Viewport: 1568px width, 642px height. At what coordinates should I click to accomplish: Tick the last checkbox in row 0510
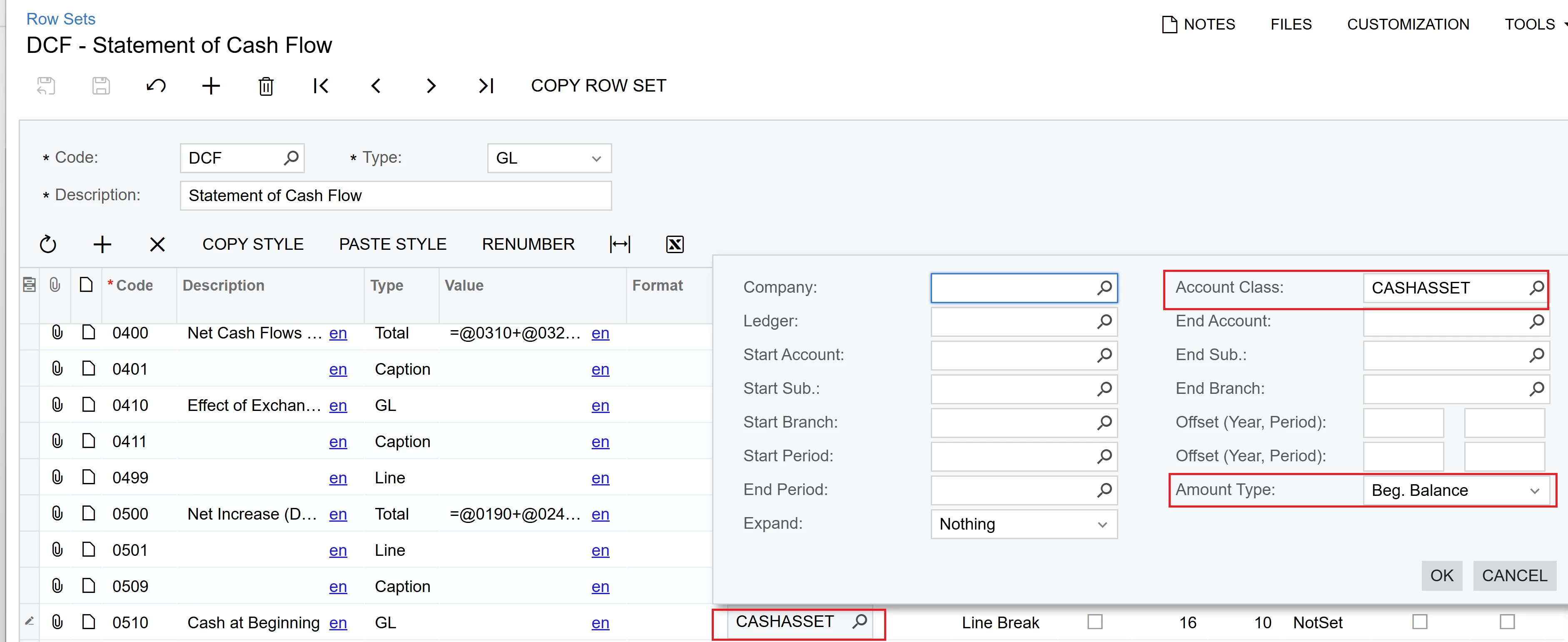tap(1507, 621)
